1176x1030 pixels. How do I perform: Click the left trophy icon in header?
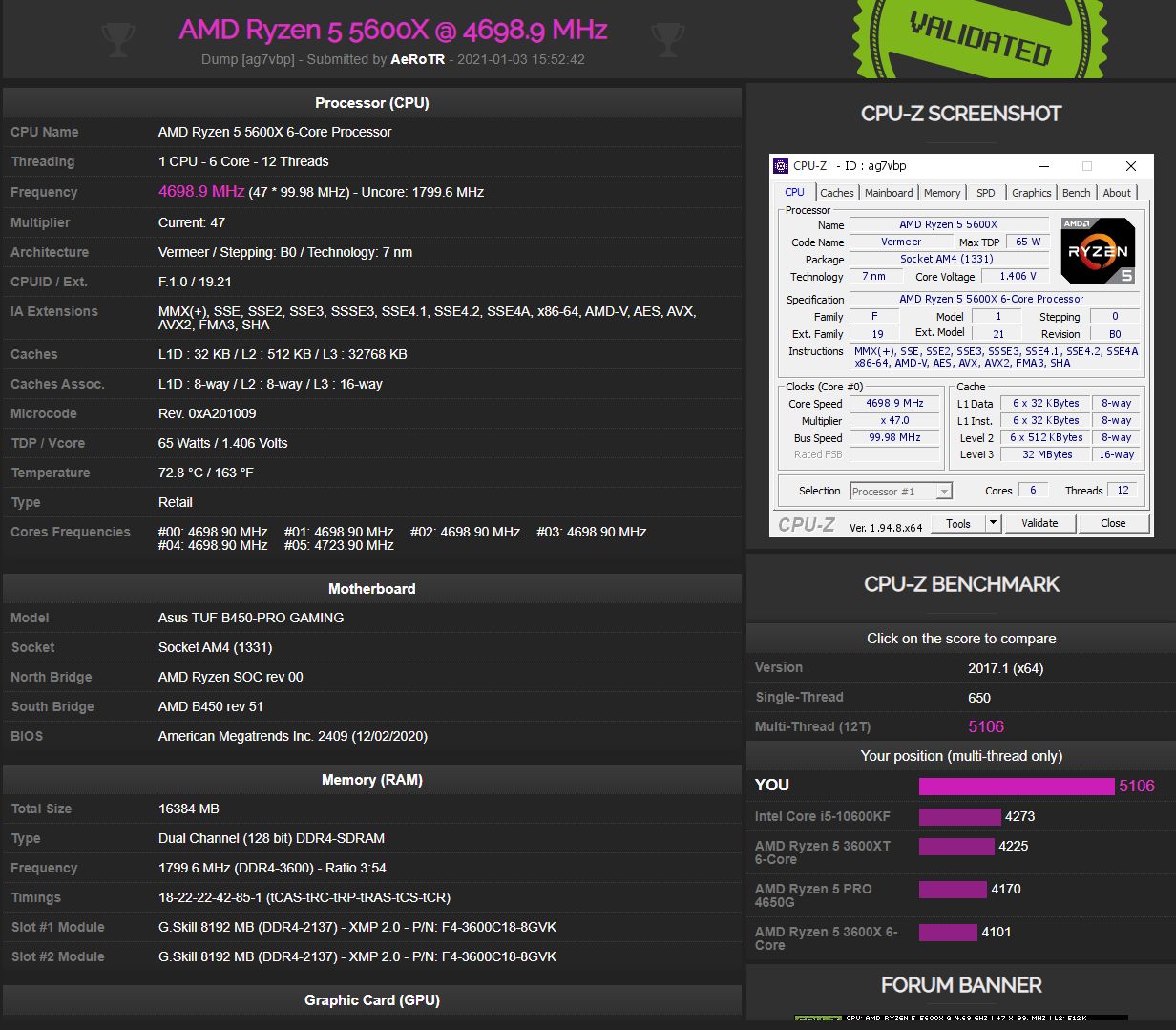pyautogui.click(x=118, y=39)
